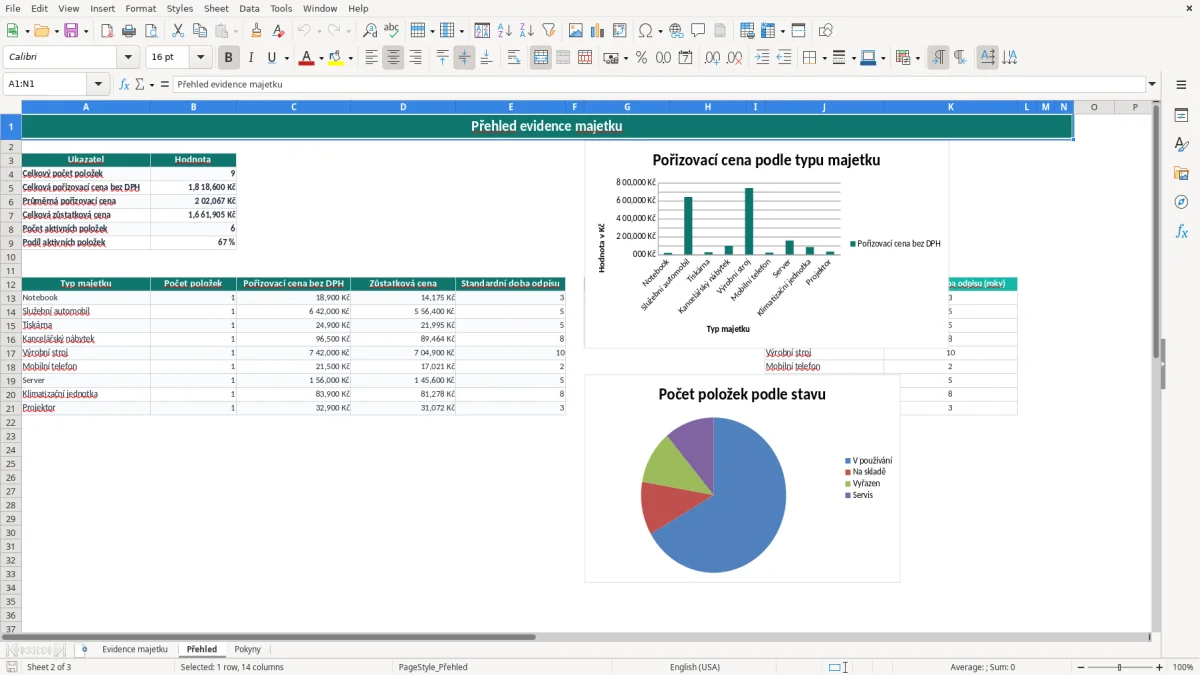This screenshot has height=675, width=1200.
Task: Open underline style dropdown arrow
Action: coord(285,58)
